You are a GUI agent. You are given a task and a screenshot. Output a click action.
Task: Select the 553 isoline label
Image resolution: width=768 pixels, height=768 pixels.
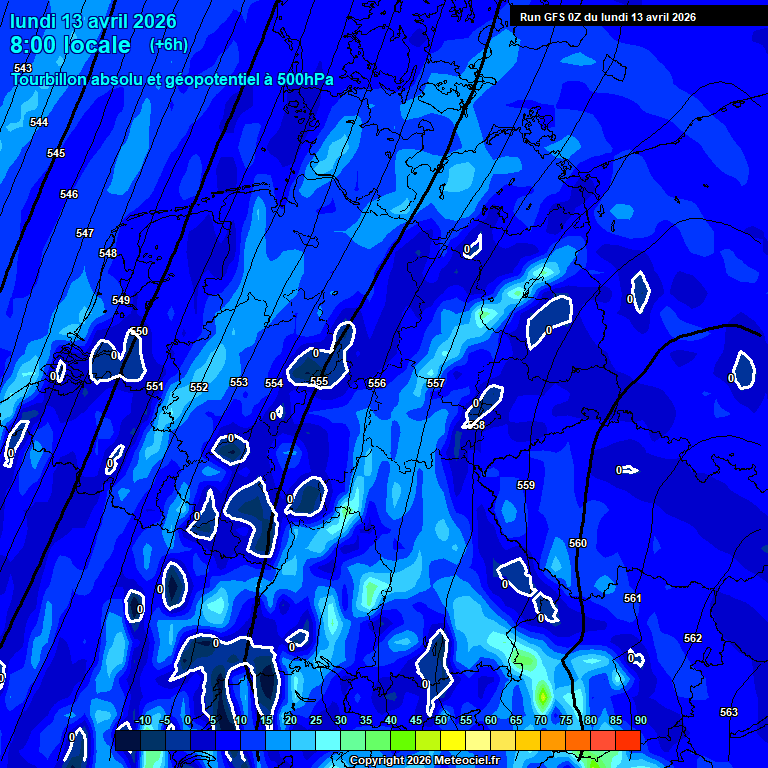click(x=239, y=382)
